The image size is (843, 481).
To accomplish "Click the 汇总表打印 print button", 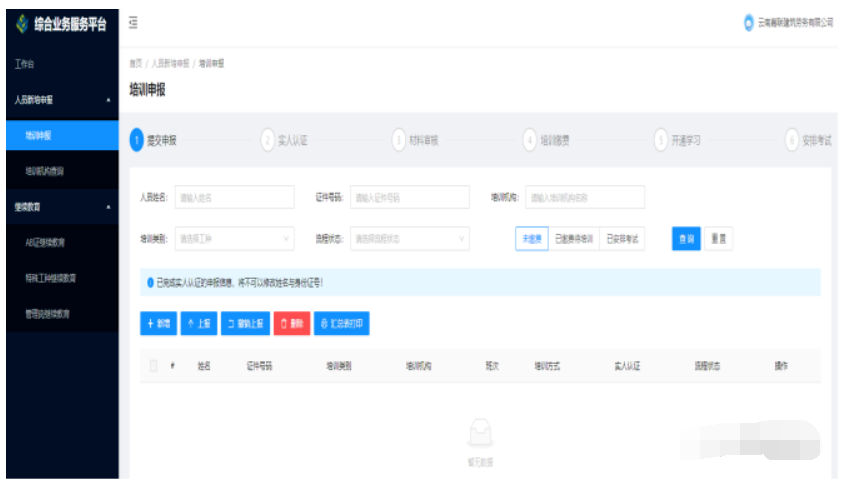I will 343,324.
